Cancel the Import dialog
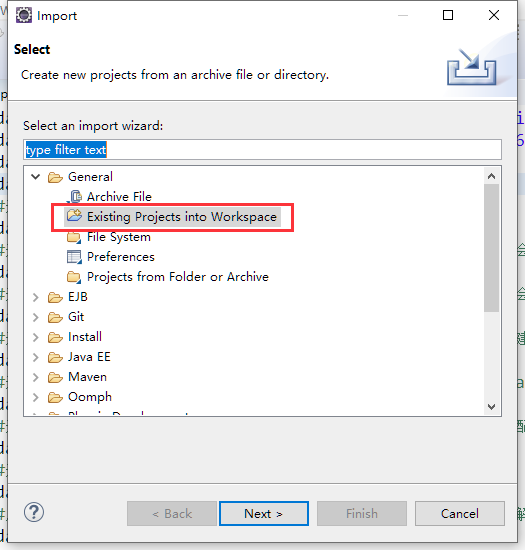This screenshot has width=525, height=550. (460, 514)
